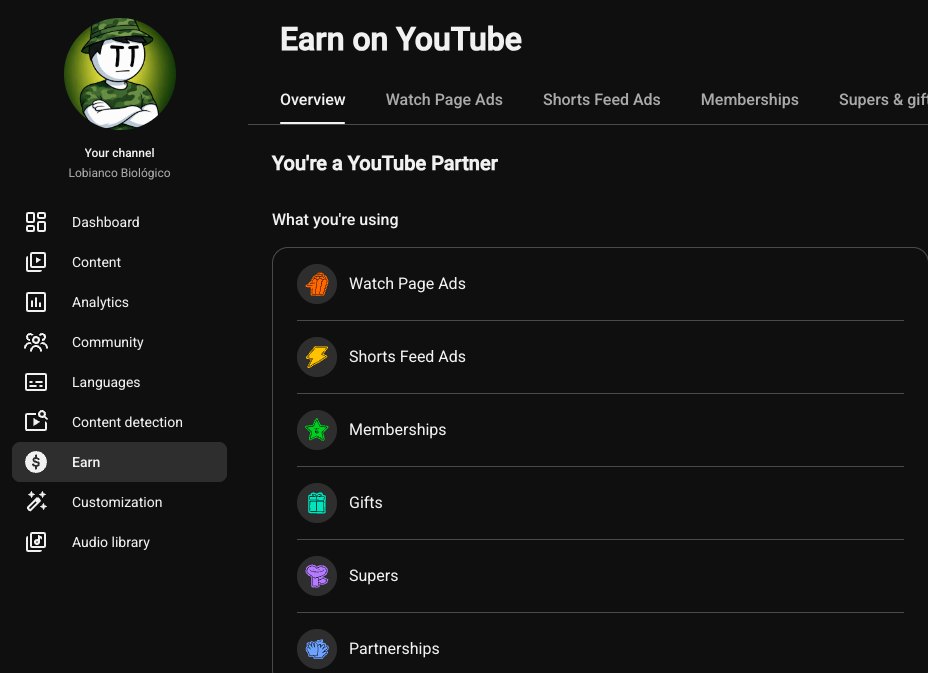The width and height of the screenshot is (928, 673).
Task: Click the Shorts Feed Ads list row label
Action: pyautogui.click(x=407, y=356)
